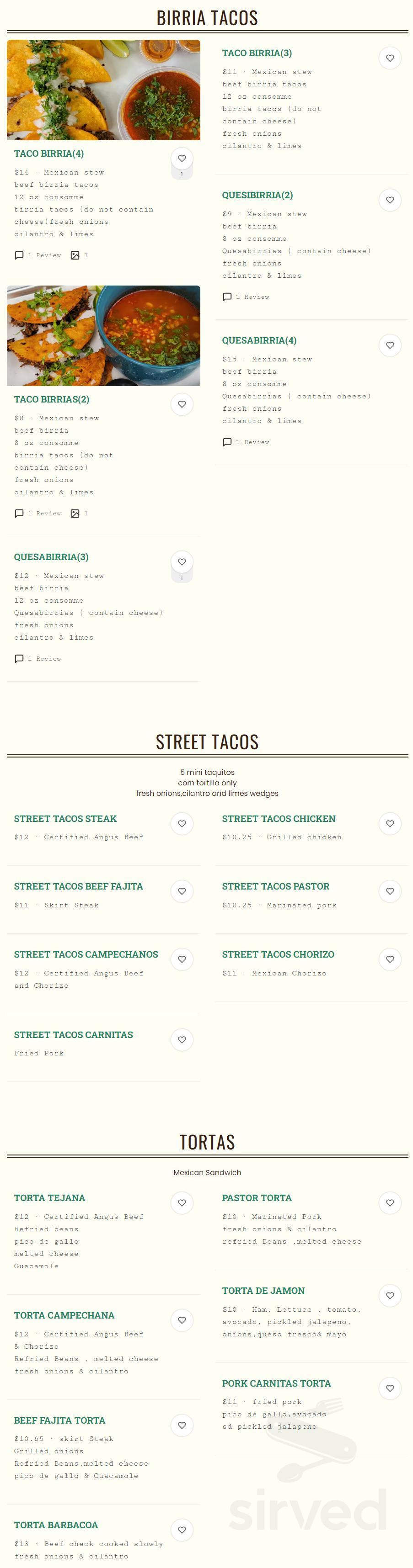
Task: Toggle favorite on QUESABIRRIA(3)
Action: tap(182, 561)
